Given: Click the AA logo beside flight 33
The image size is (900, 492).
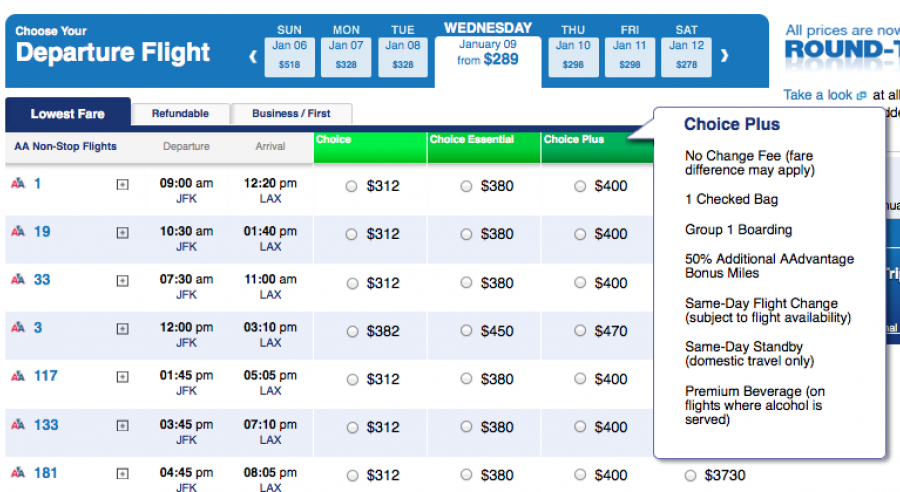Looking at the screenshot, I should coord(18,280).
